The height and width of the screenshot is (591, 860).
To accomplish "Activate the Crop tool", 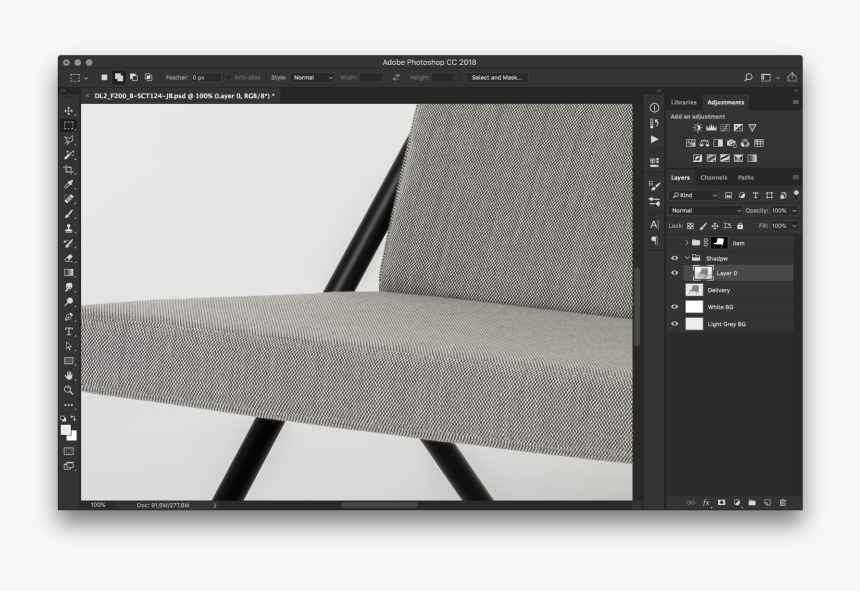I will [66, 170].
